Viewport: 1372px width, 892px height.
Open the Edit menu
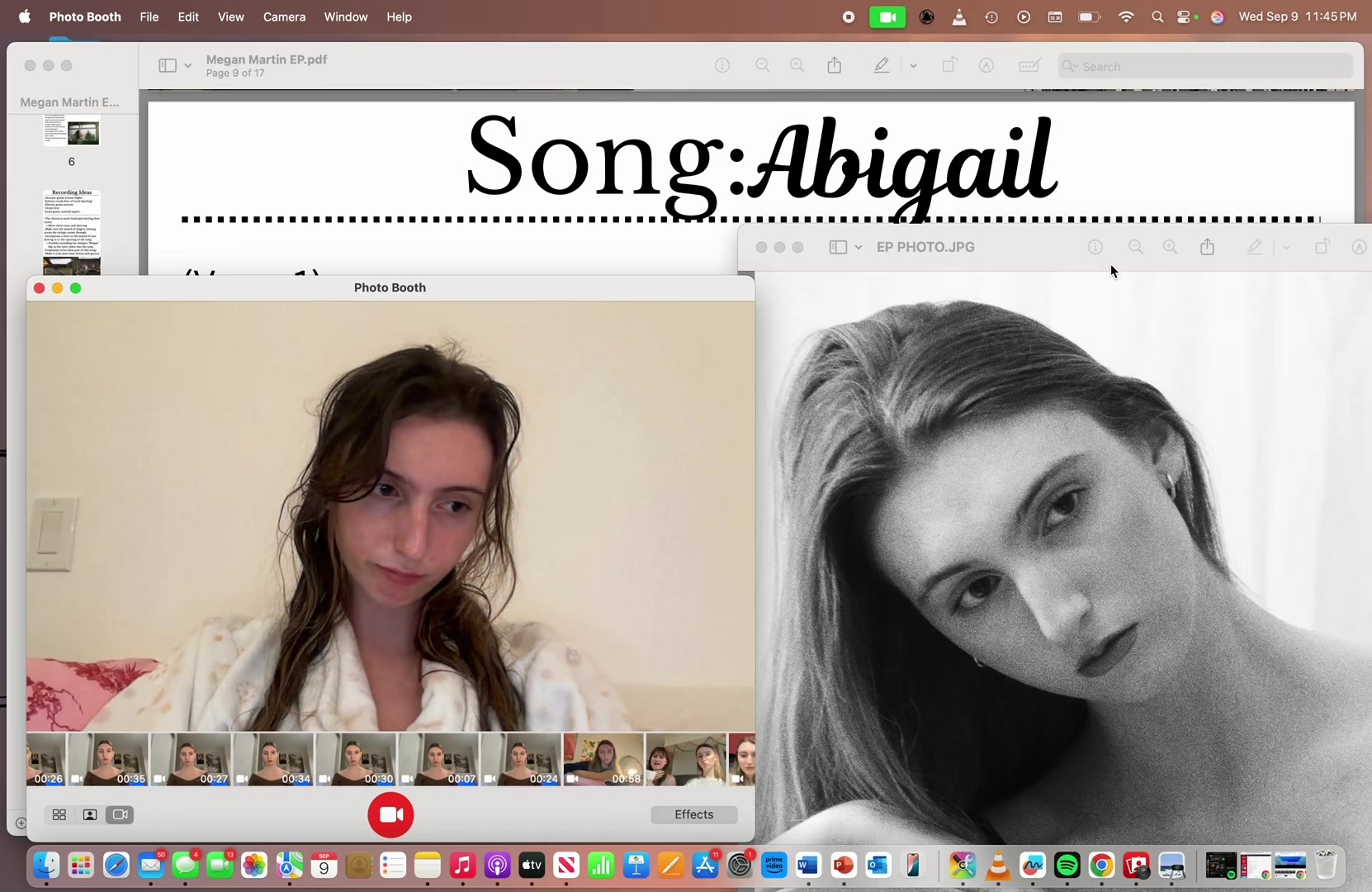(x=188, y=17)
